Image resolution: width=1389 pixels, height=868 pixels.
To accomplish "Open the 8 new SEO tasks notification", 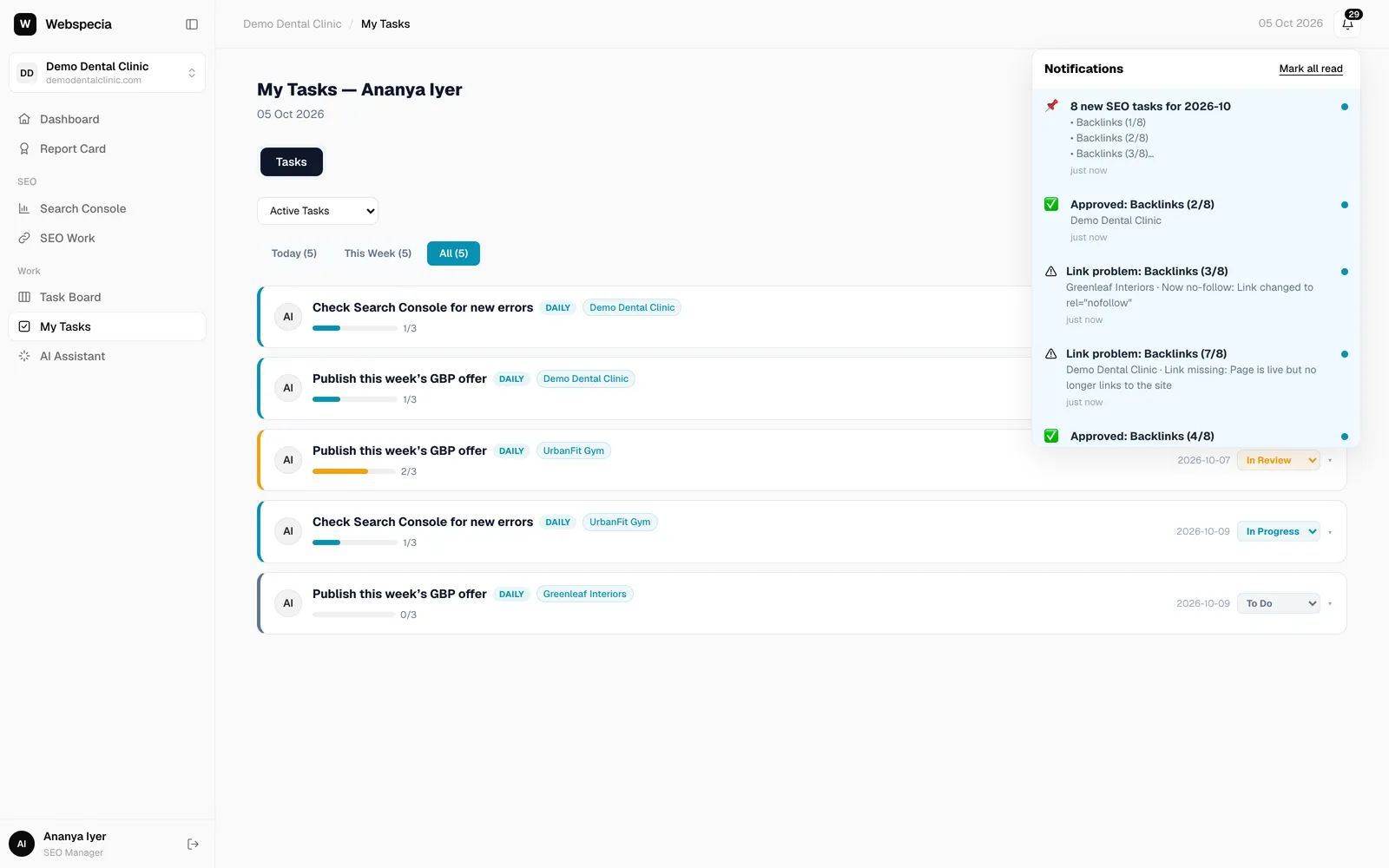I will [1196, 137].
